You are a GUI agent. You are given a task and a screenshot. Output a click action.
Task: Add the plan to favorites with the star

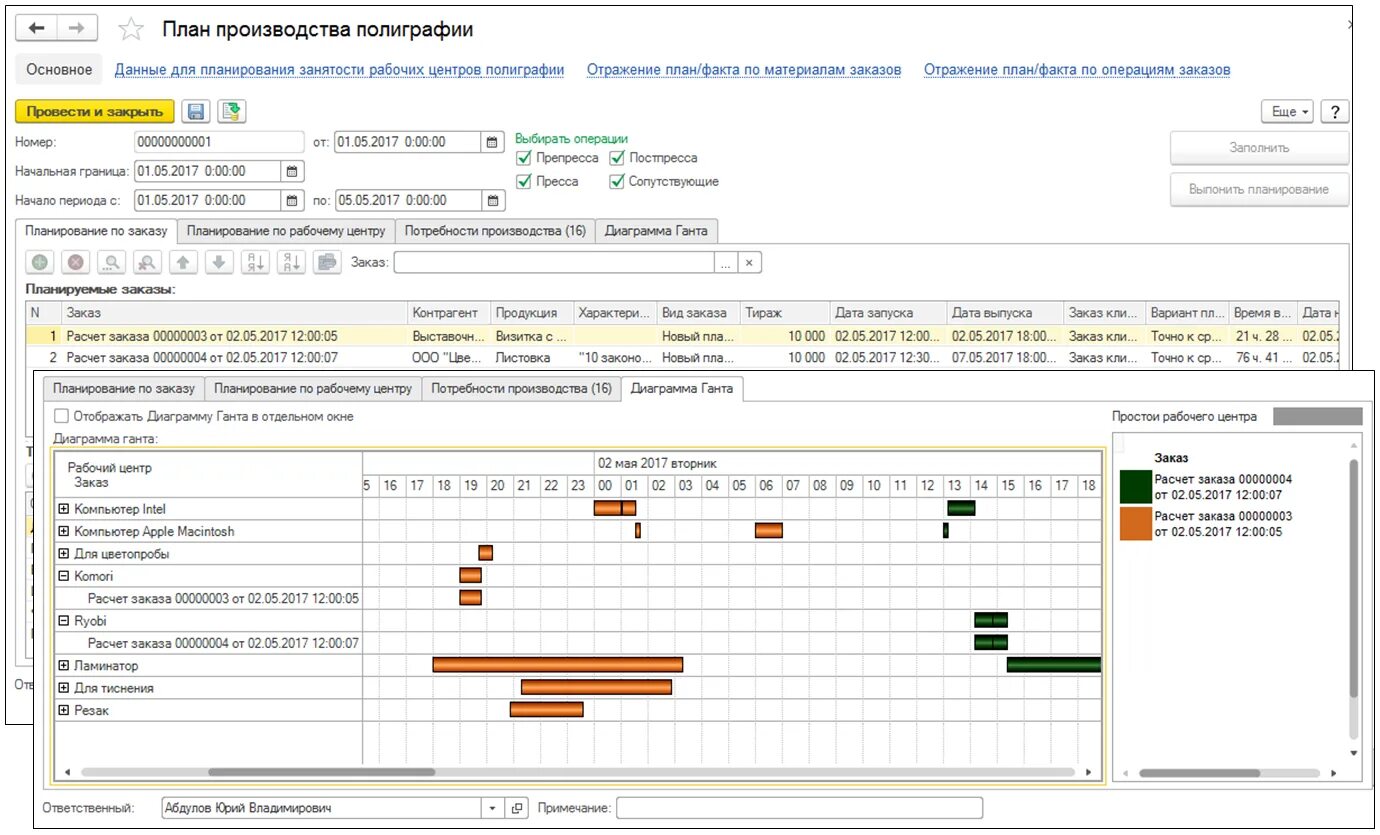click(x=131, y=30)
